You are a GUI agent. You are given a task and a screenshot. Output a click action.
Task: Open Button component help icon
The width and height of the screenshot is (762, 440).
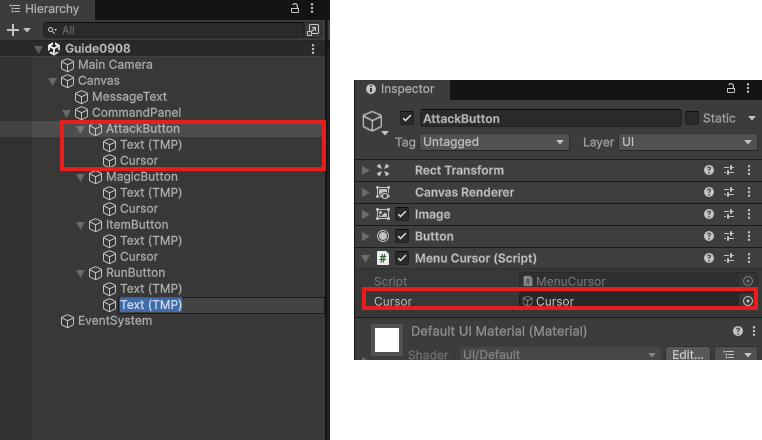pyautogui.click(x=709, y=236)
